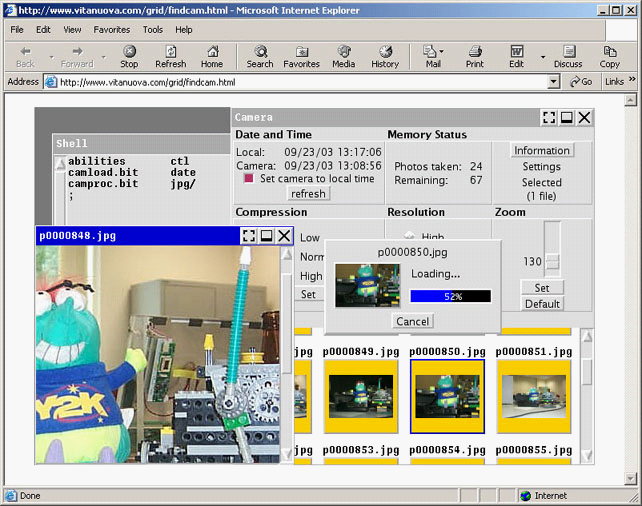Click the Information button in Camera panel

point(541,151)
